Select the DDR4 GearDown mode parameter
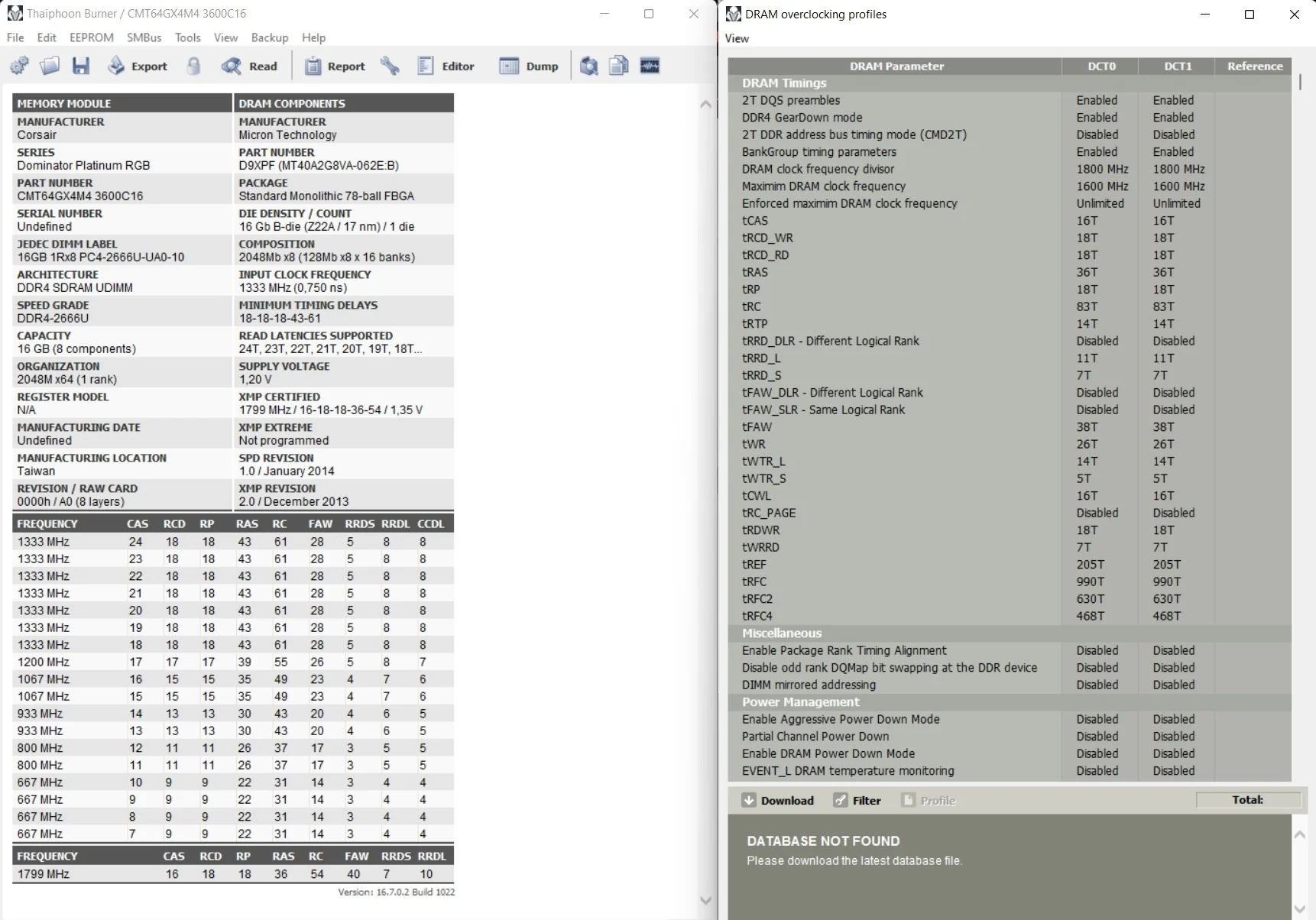This screenshot has width=1316, height=920. click(x=802, y=118)
